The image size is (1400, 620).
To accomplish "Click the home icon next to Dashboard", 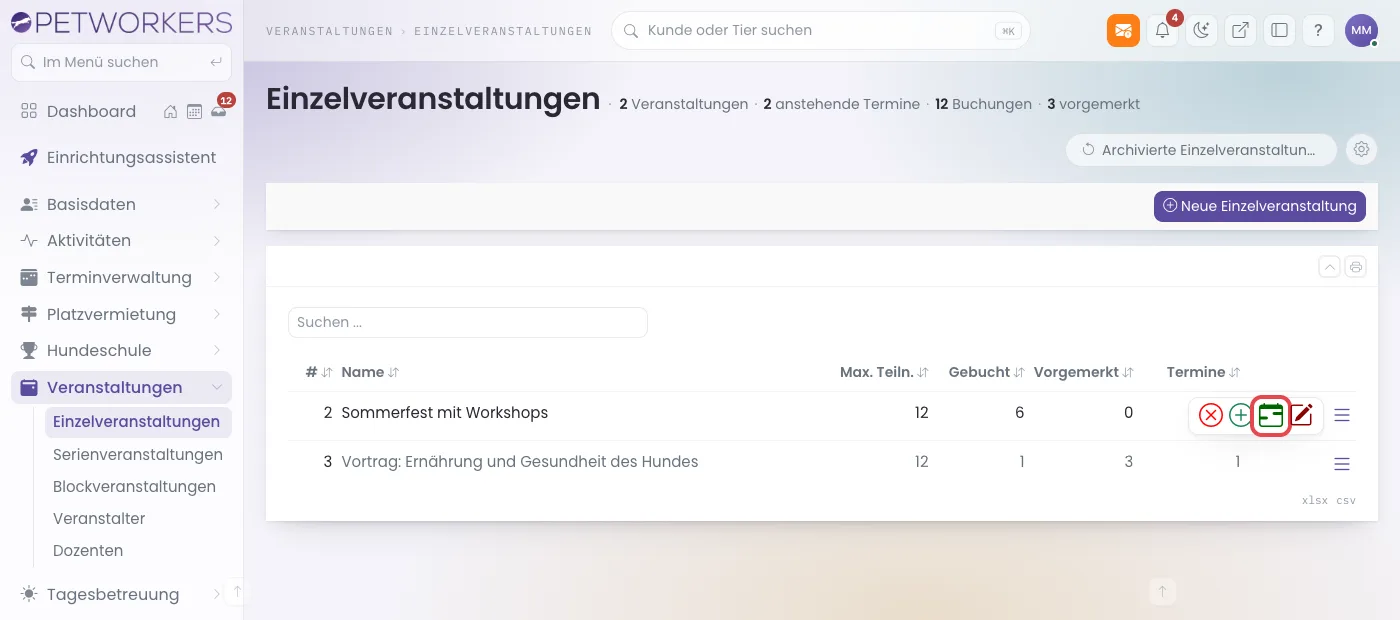I will tap(171, 111).
